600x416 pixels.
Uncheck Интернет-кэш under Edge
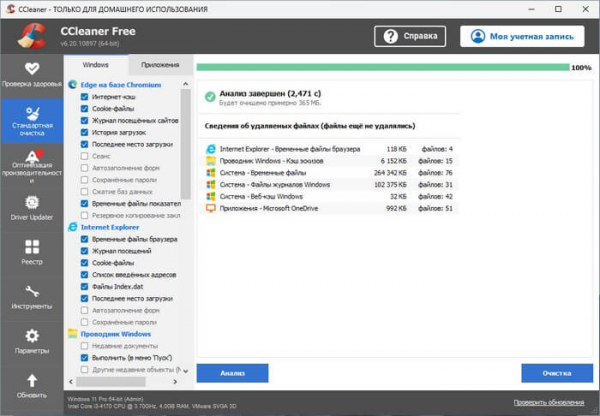coord(85,97)
